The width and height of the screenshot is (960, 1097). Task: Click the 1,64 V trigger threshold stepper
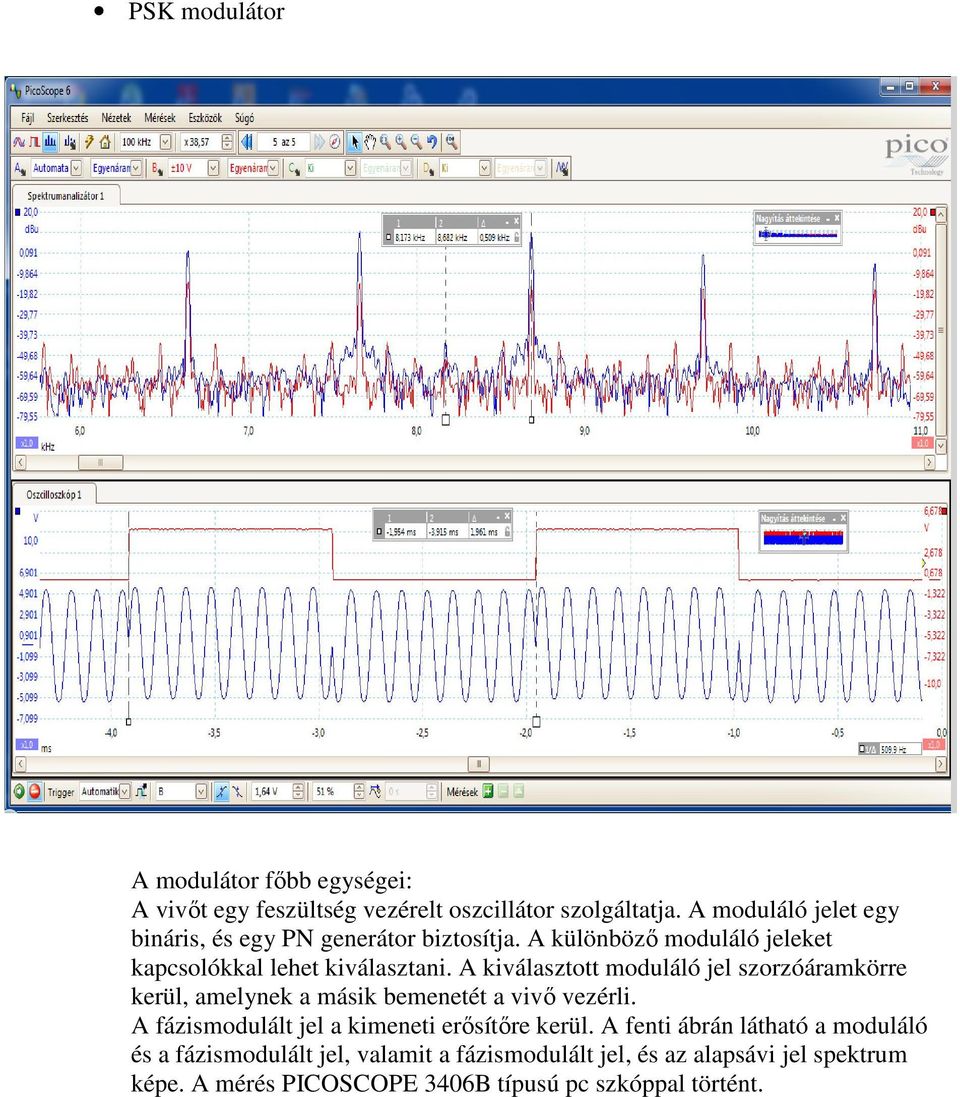298,791
